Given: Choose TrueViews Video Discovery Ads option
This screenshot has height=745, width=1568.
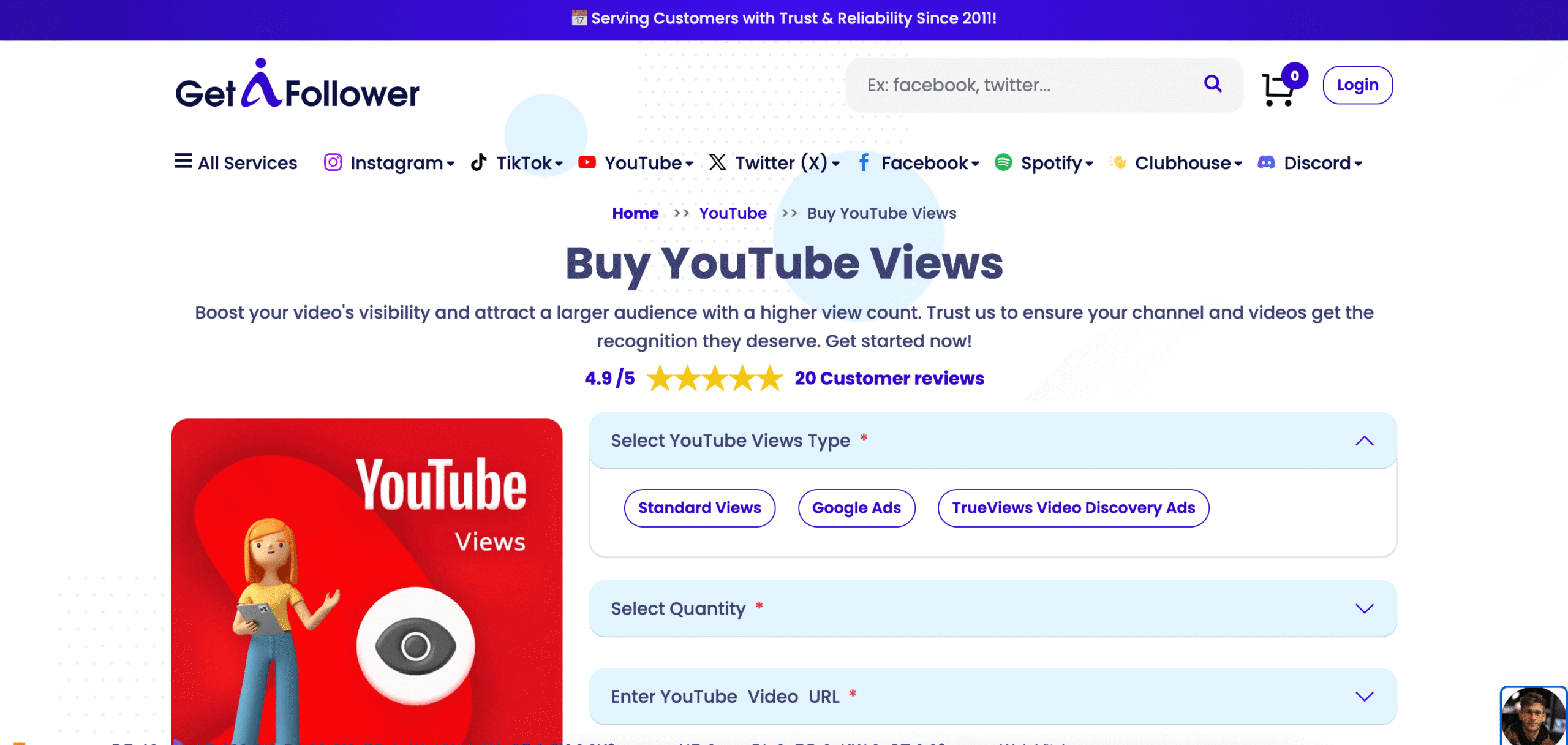Looking at the screenshot, I should pyautogui.click(x=1073, y=508).
